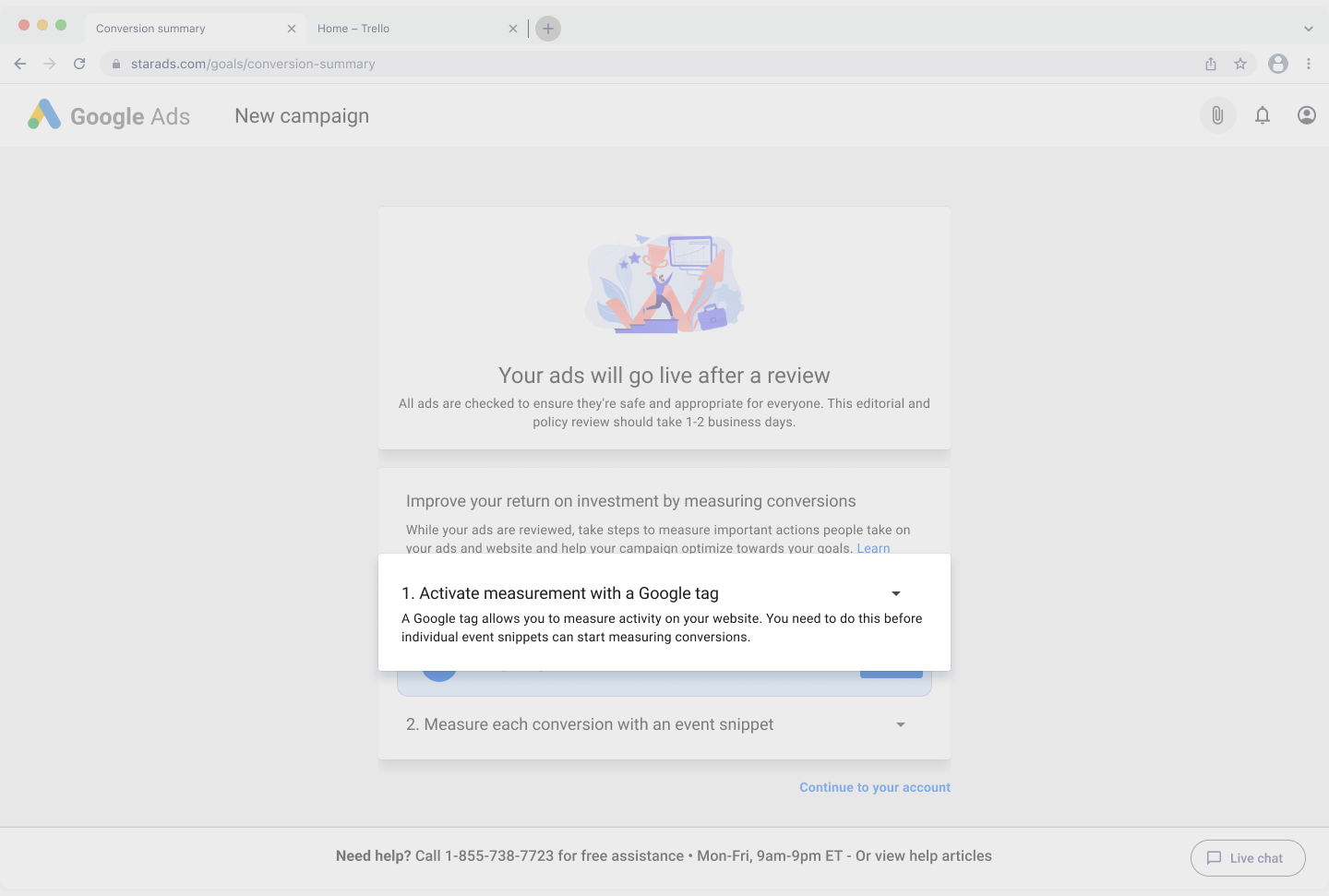Click 'Your ads will go live after a review'
The image size is (1329, 896).
tap(664, 376)
